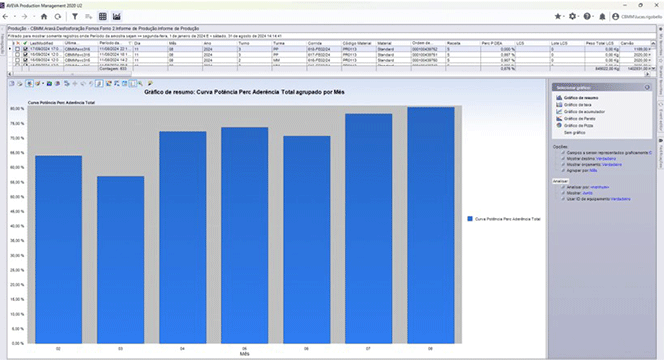Click the Analisar section label
Screen dimensions: 664x360
point(560,181)
